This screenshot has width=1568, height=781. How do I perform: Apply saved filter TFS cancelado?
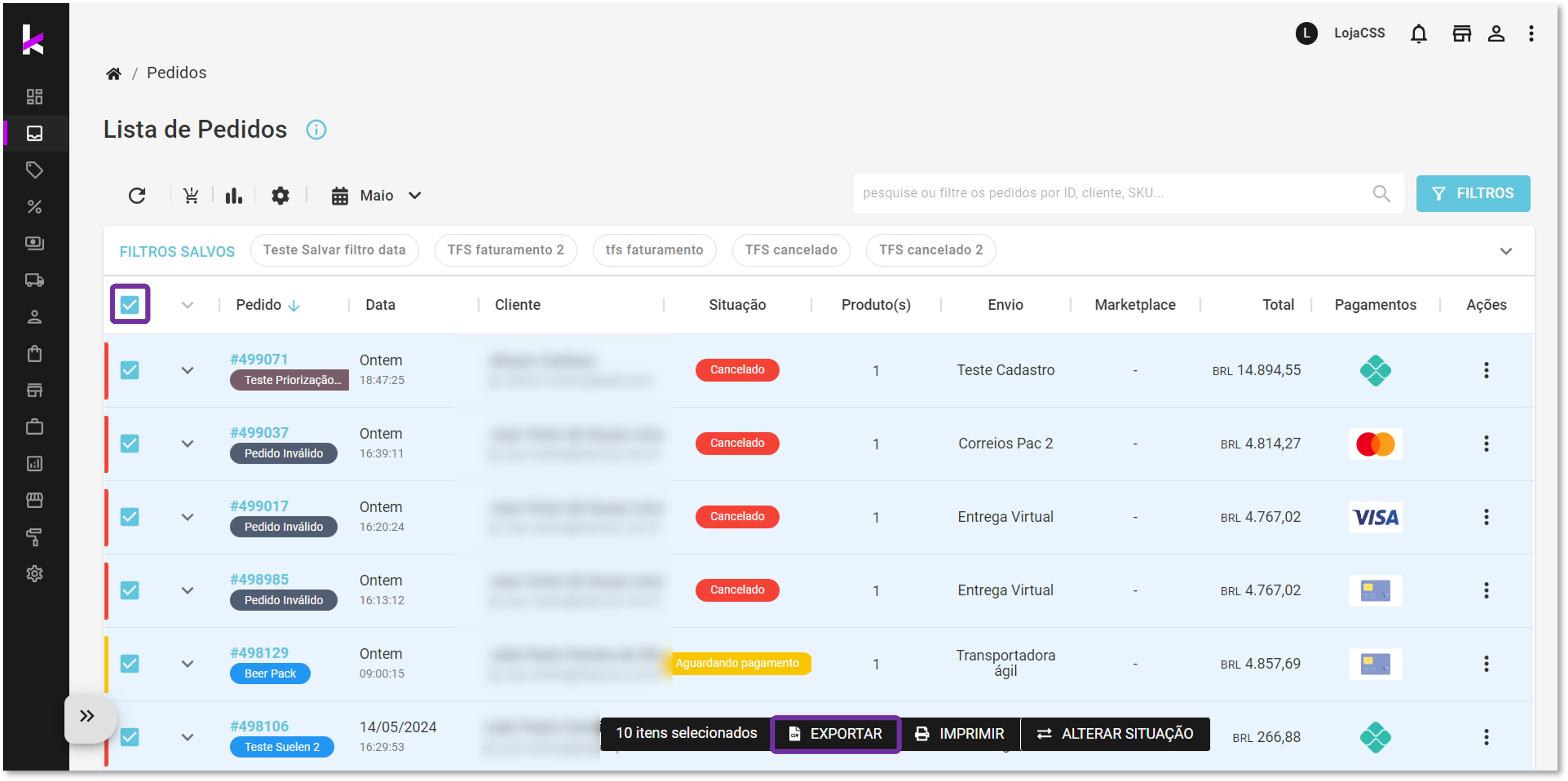coord(791,250)
